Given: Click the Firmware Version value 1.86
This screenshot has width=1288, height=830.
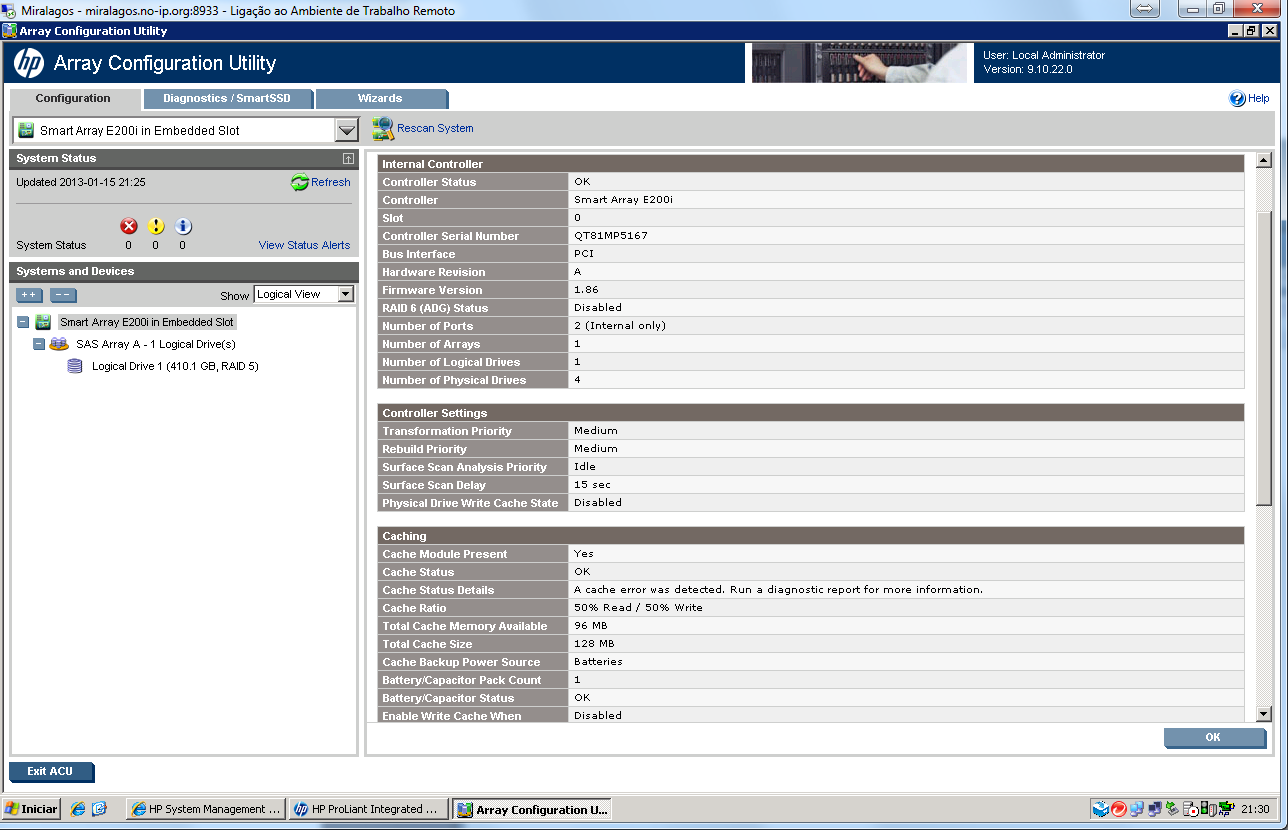Looking at the screenshot, I should click(x=585, y=290).
